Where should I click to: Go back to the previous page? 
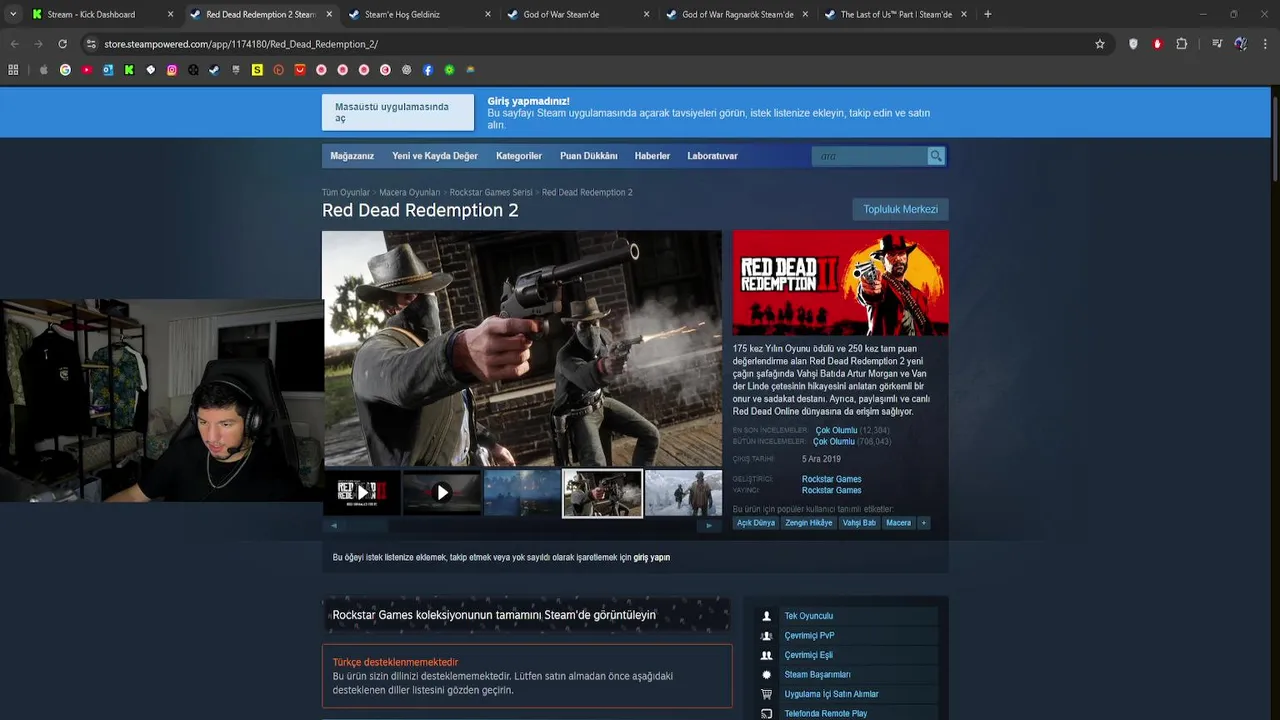(x=14, y=44)
